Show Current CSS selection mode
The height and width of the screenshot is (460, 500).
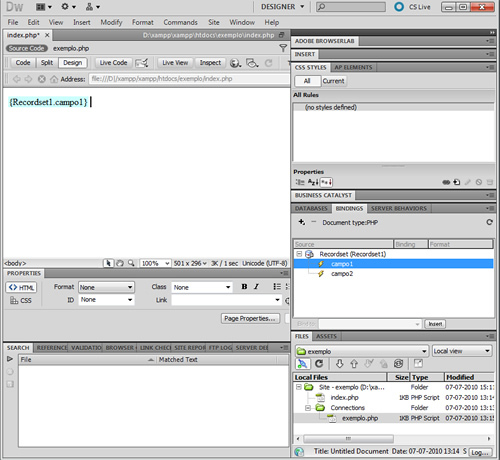coord(333,81)
